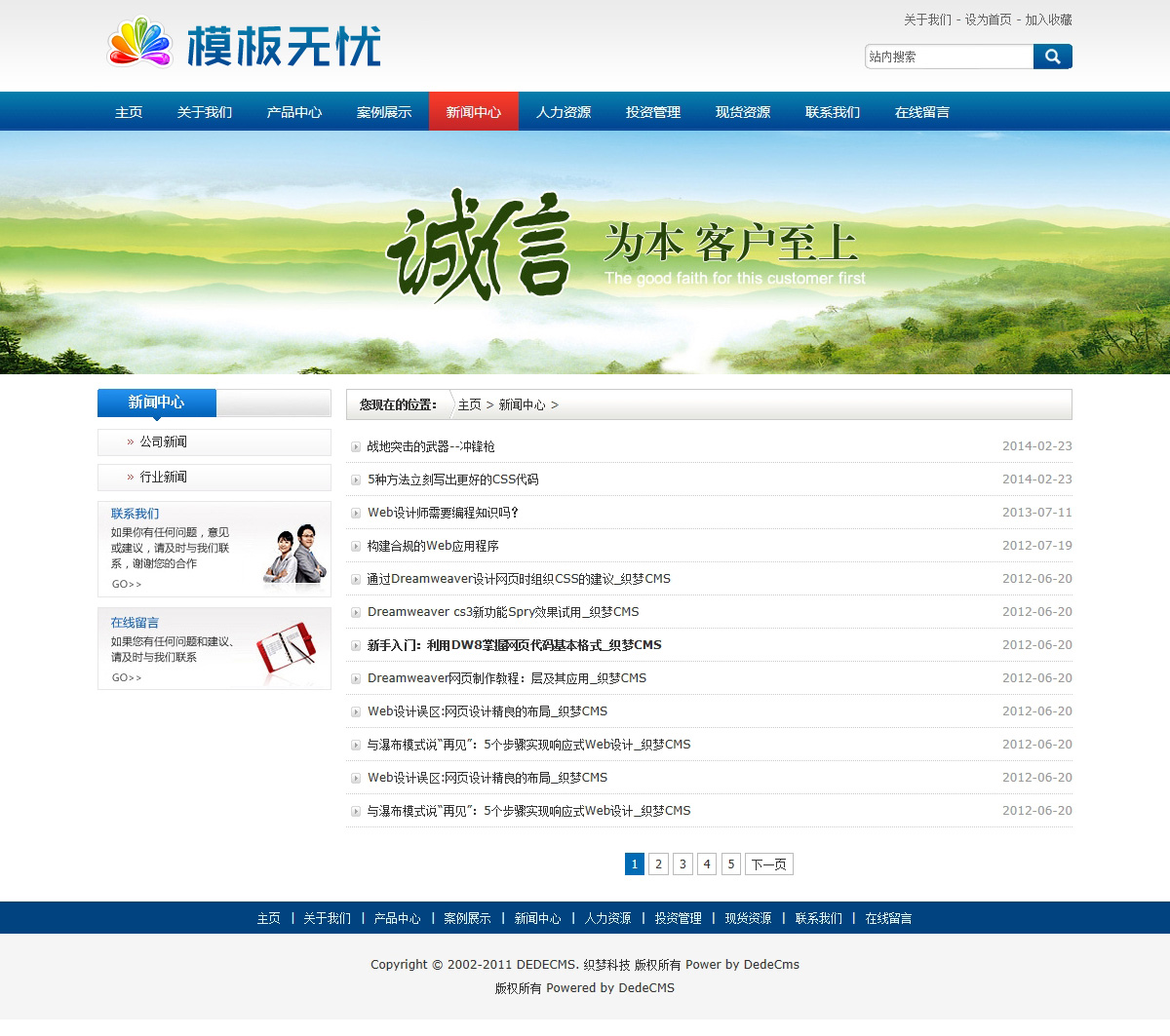The width and height of the screenshot is (1170, 1036).
Task: Click the bullet icon beside 战地突击的武器 article
Action: tap(356, 447)
